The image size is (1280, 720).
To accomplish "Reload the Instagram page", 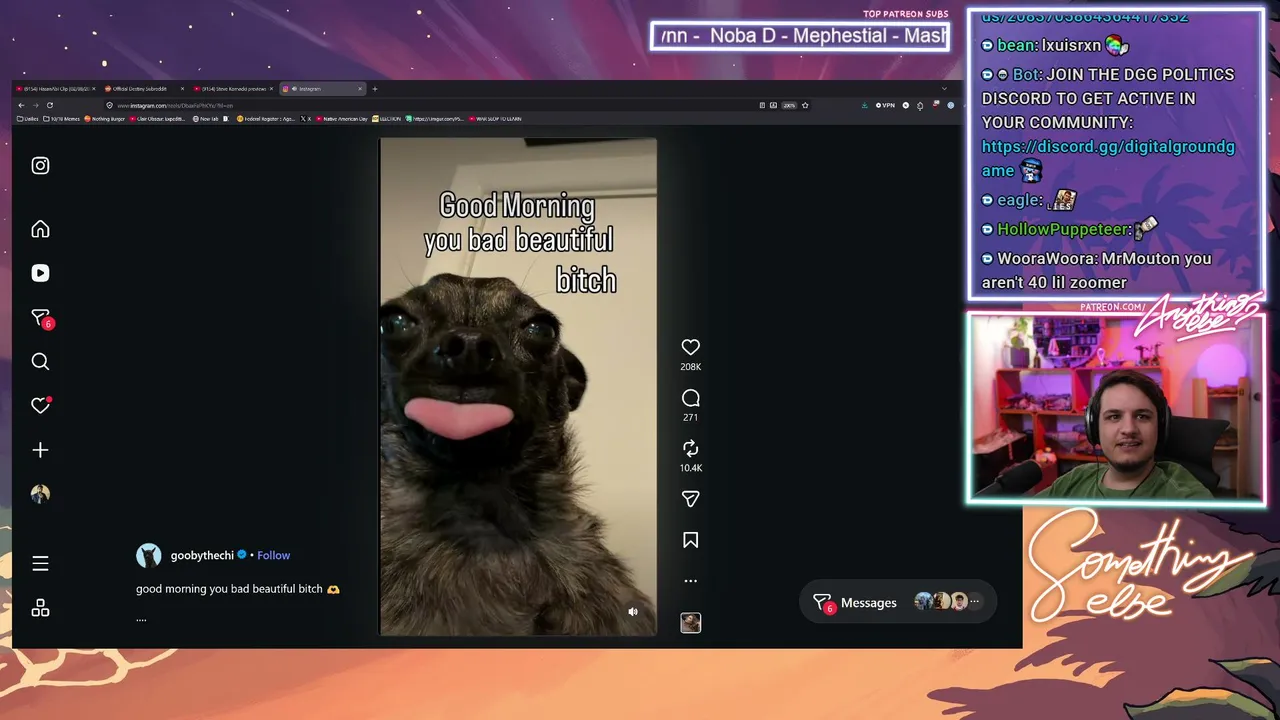I will [50, 105].
